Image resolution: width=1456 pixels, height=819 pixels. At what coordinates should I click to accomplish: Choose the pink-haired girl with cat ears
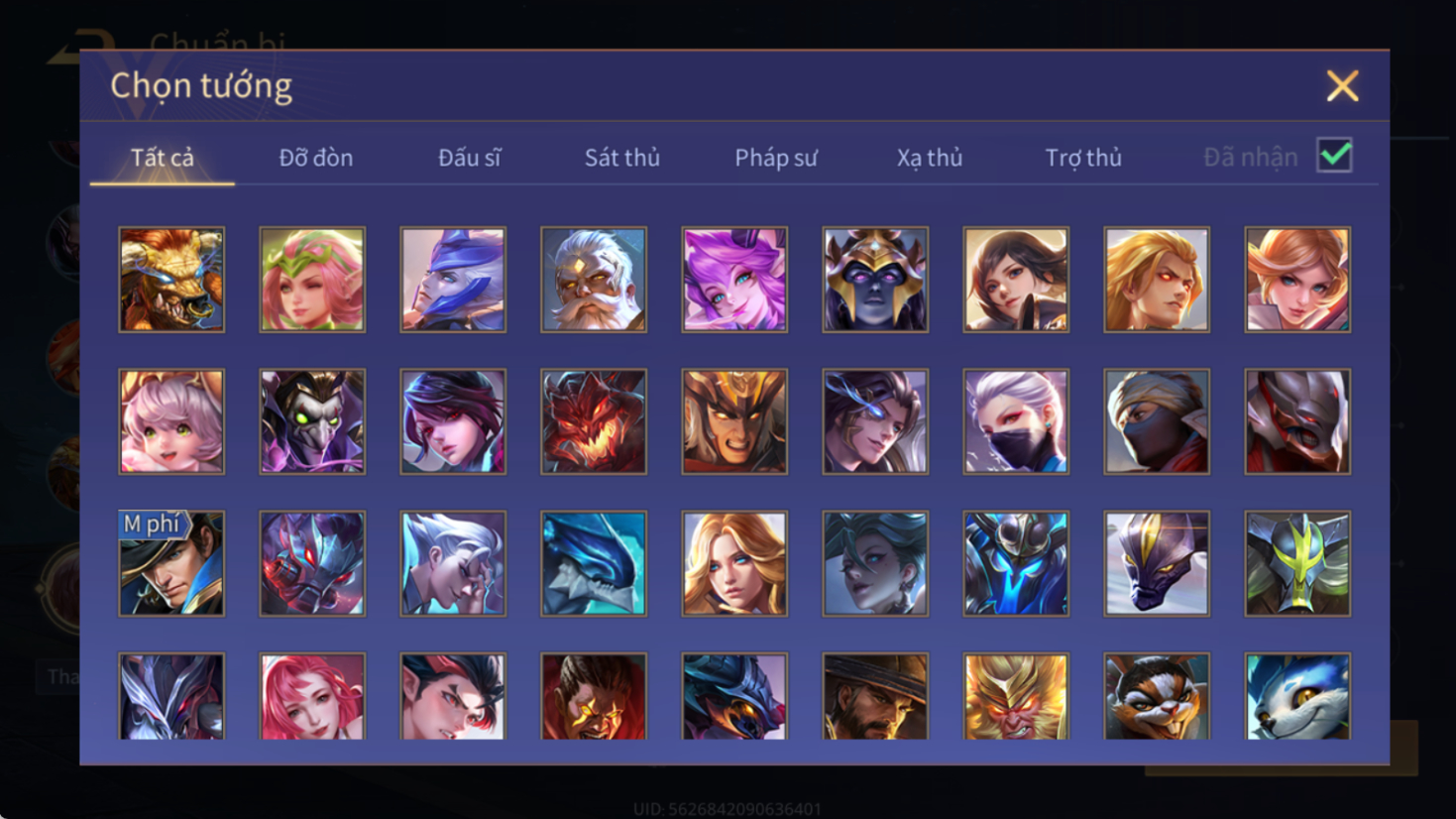[171, 421]
